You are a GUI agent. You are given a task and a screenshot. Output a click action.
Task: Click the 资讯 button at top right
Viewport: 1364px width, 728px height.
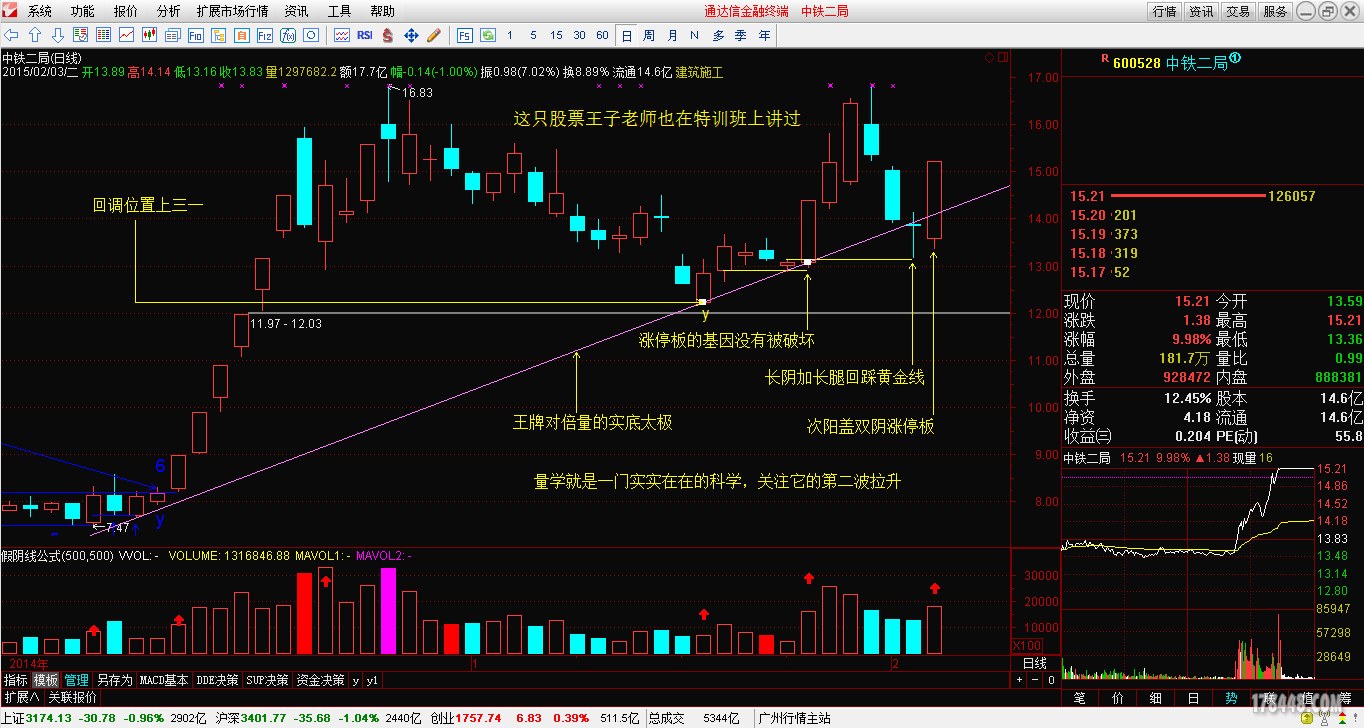1201,11
